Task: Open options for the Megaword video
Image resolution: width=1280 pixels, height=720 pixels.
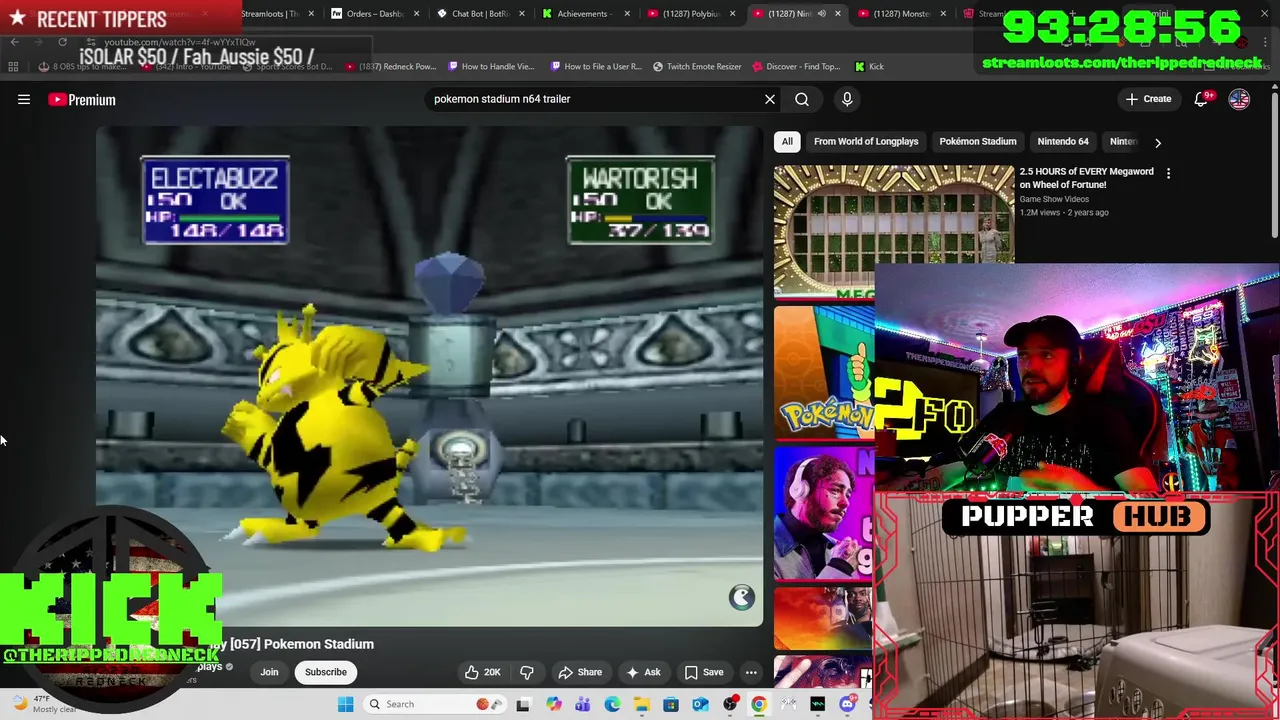Action: pos(1168,173)
